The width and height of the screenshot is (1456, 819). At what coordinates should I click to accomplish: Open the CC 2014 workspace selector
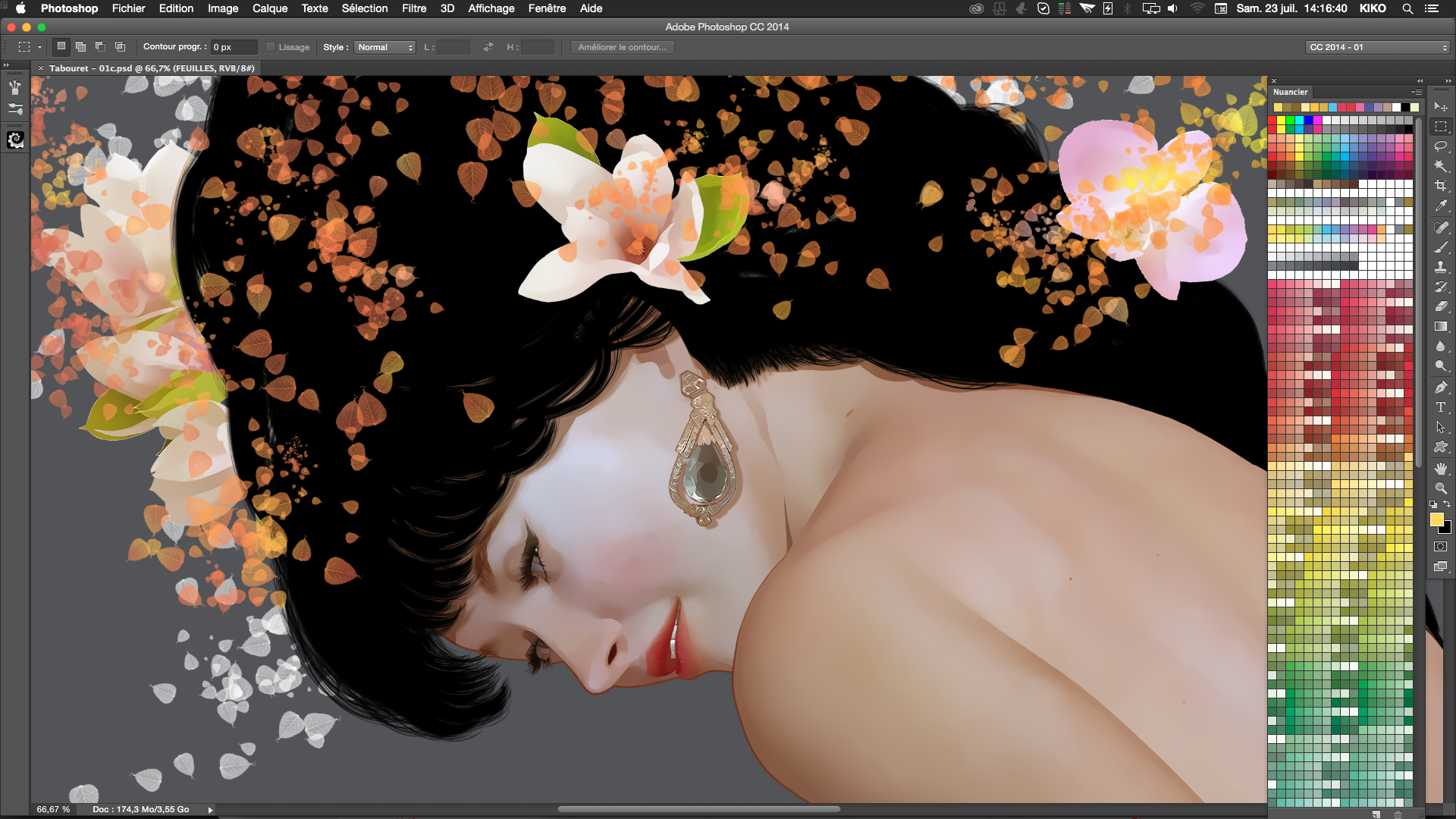pos(1376,47)
